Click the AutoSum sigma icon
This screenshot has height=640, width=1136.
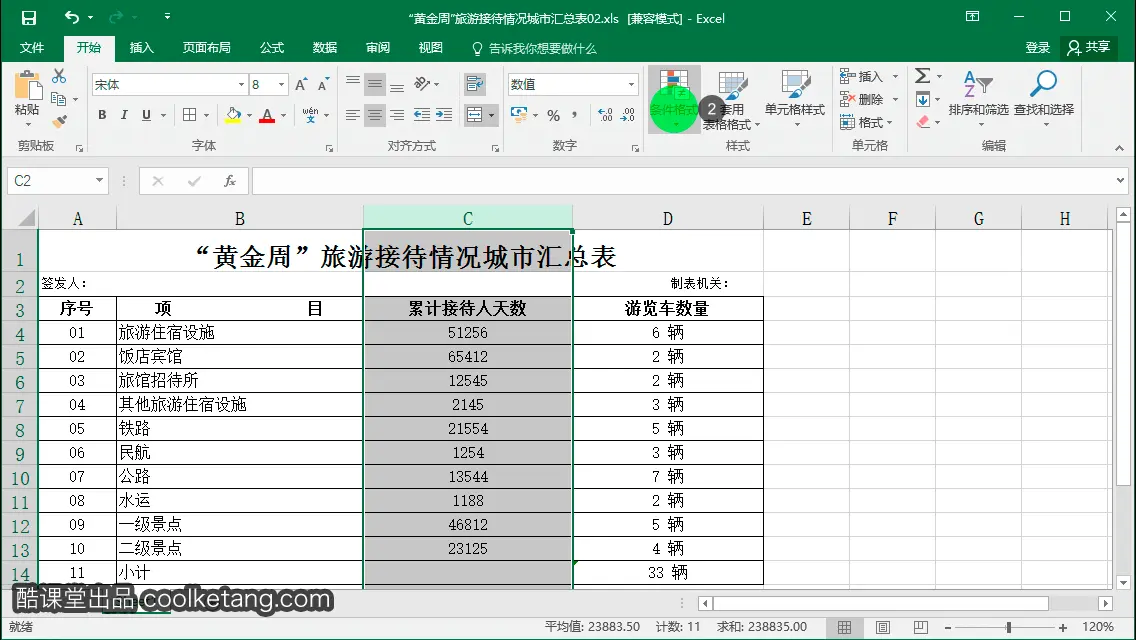[922, 75]
